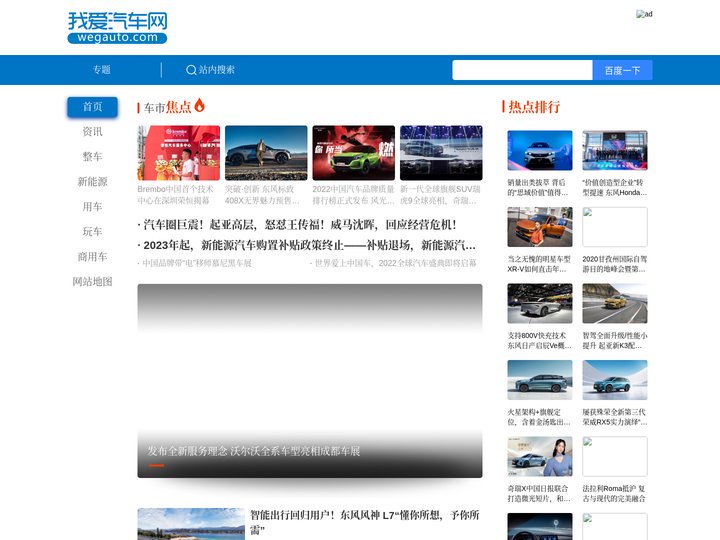Screen dimensions: 720x540
Task: Open the link 法拉利Roma抵沪 复古与现代
Action: 614,494
